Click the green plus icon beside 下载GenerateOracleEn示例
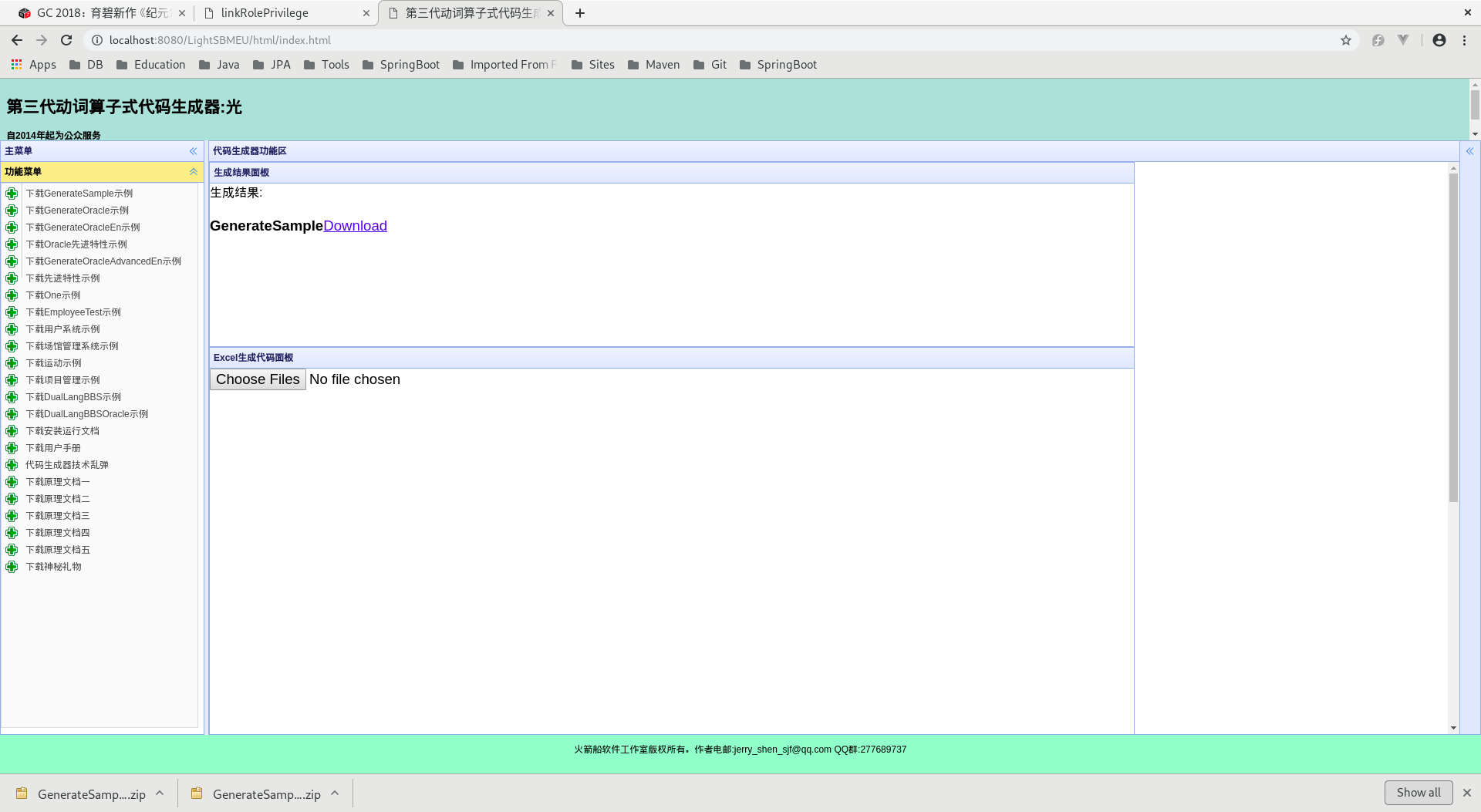 click(x=12, y=227)
